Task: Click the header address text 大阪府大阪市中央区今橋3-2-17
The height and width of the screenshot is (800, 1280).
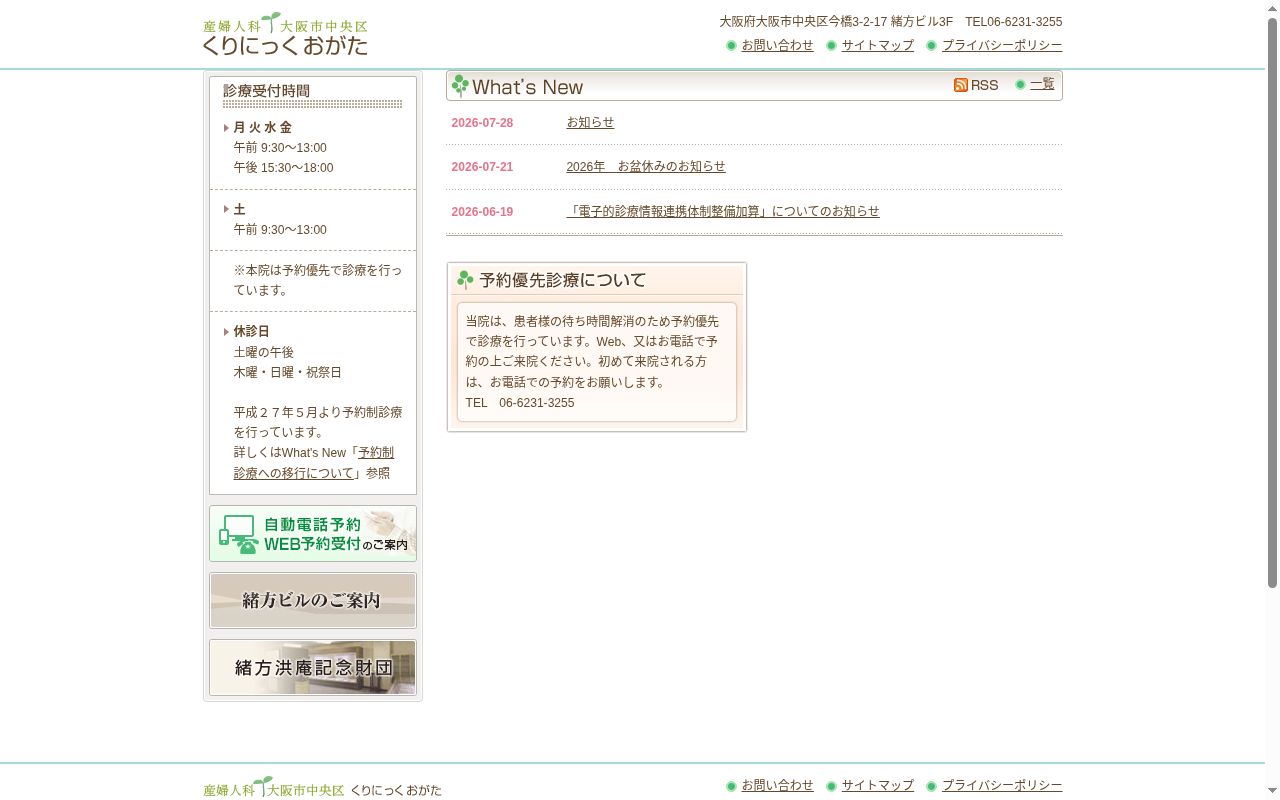Action: tap(803, 21)
